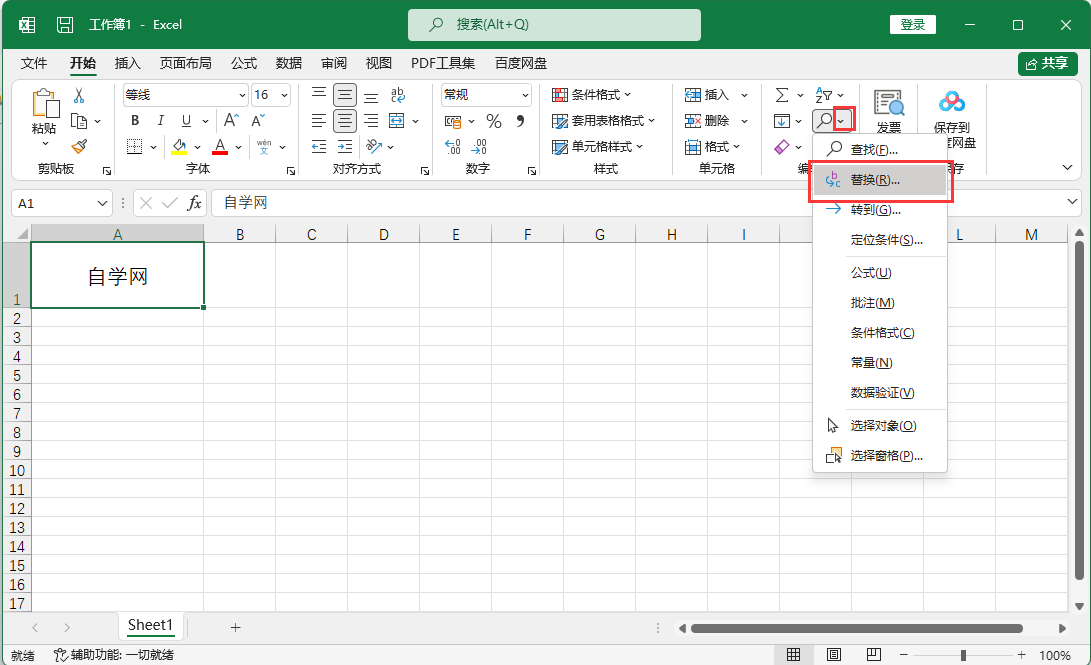
Task: Apply percent style
Action: (x=494, y=121)
